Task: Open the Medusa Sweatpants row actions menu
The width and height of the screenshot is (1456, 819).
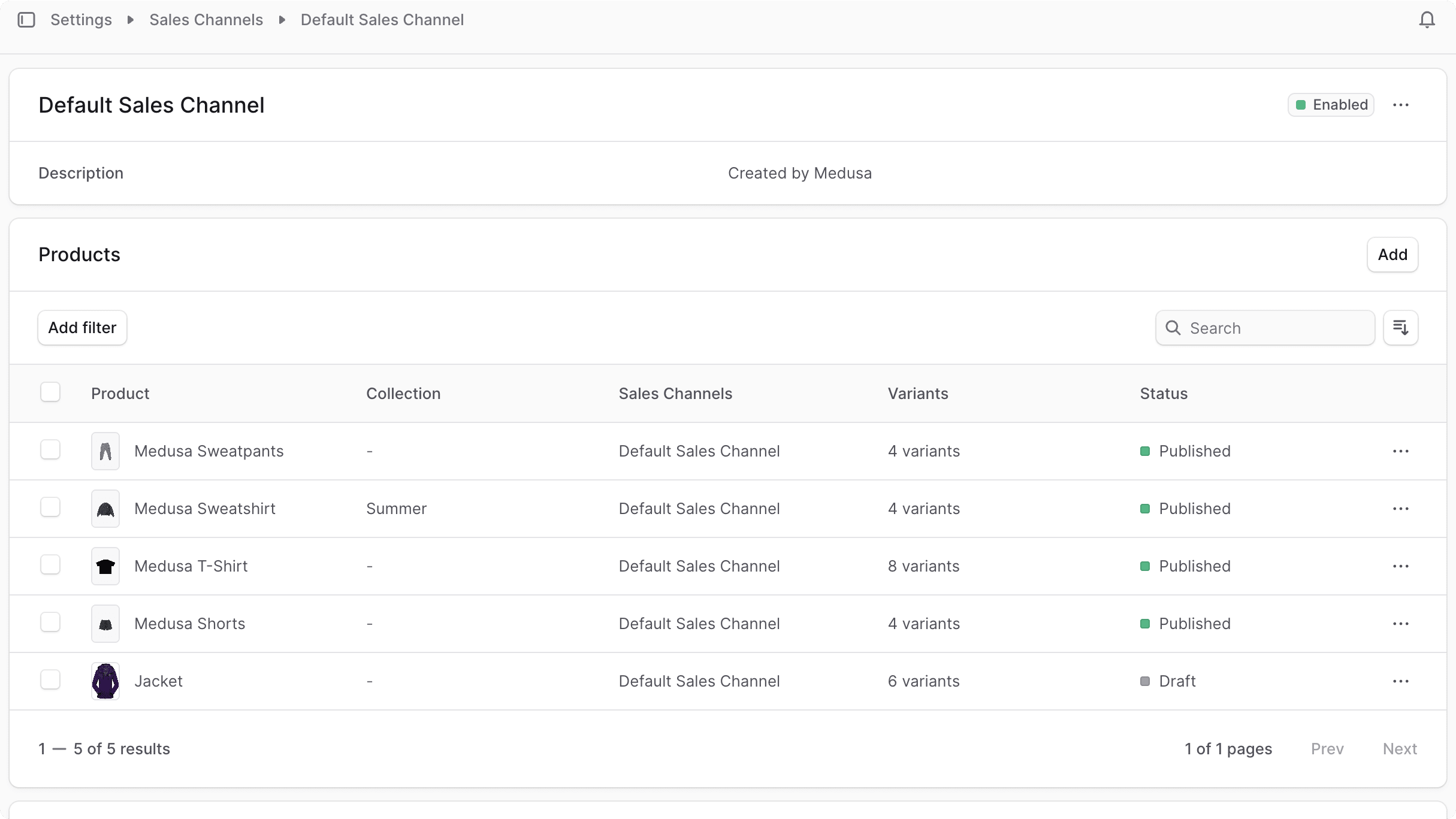Action: click(1400, 451)
